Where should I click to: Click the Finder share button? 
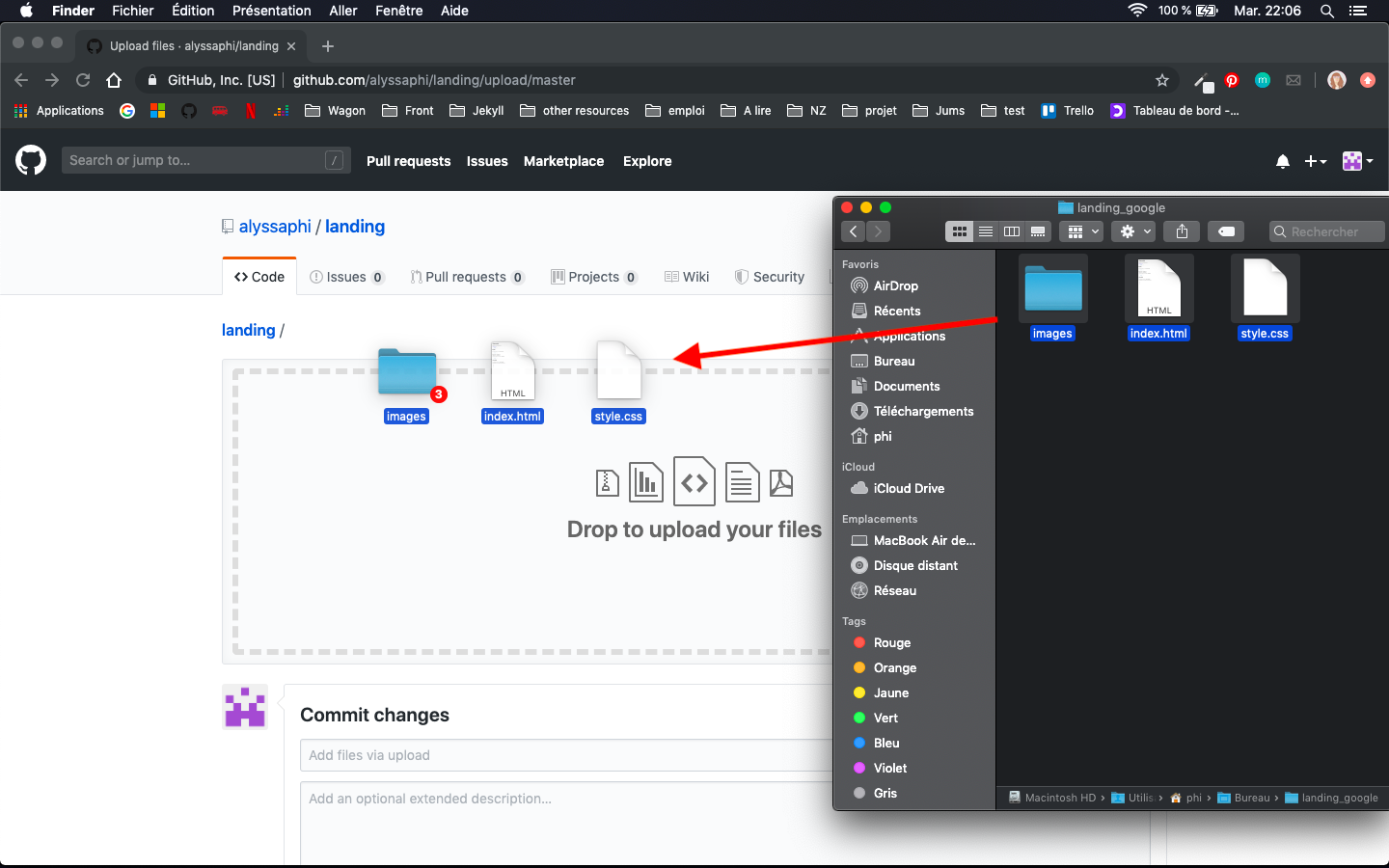(x=1182, y=231)
